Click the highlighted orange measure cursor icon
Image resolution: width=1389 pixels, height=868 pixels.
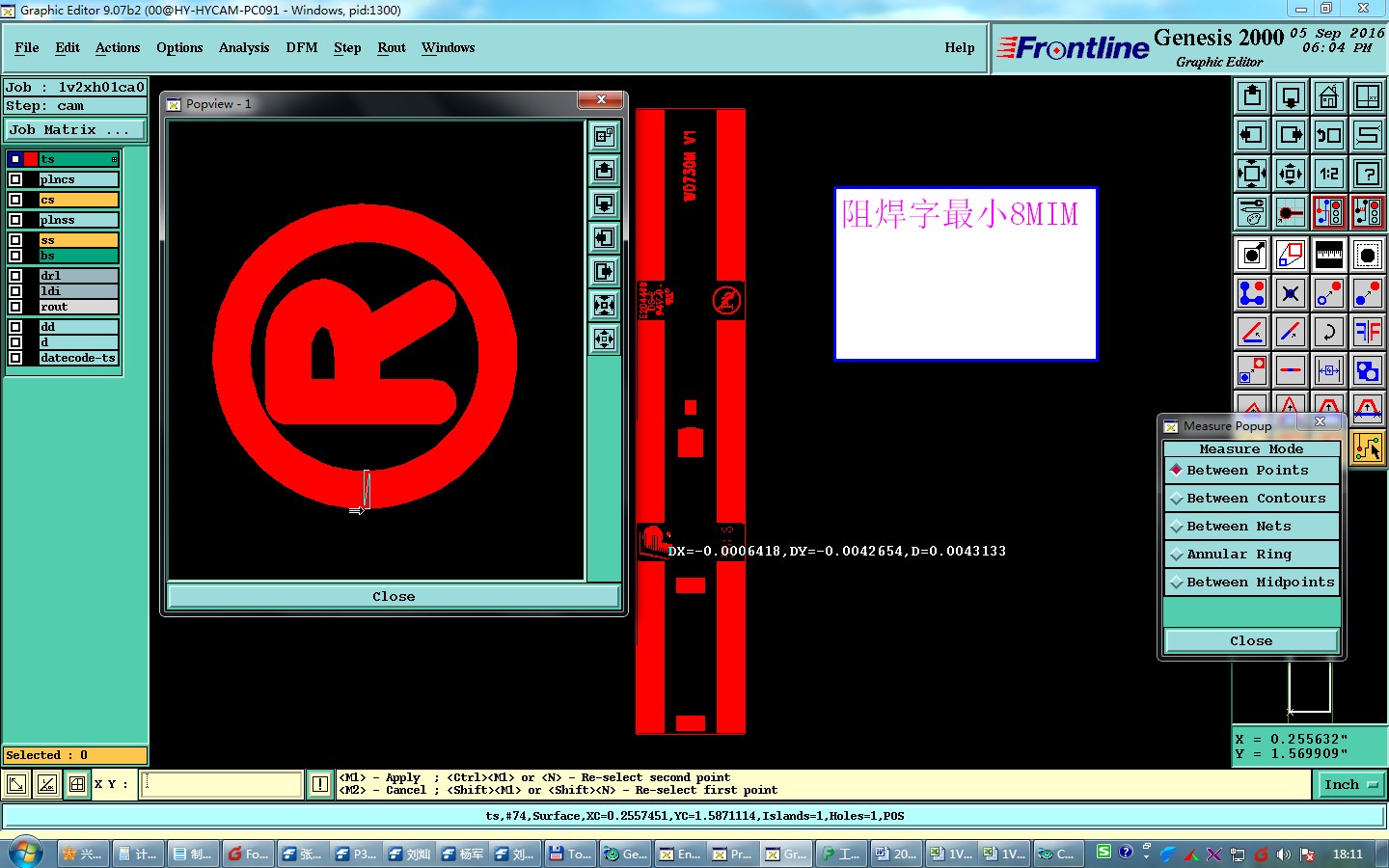tap(1368, 447)
